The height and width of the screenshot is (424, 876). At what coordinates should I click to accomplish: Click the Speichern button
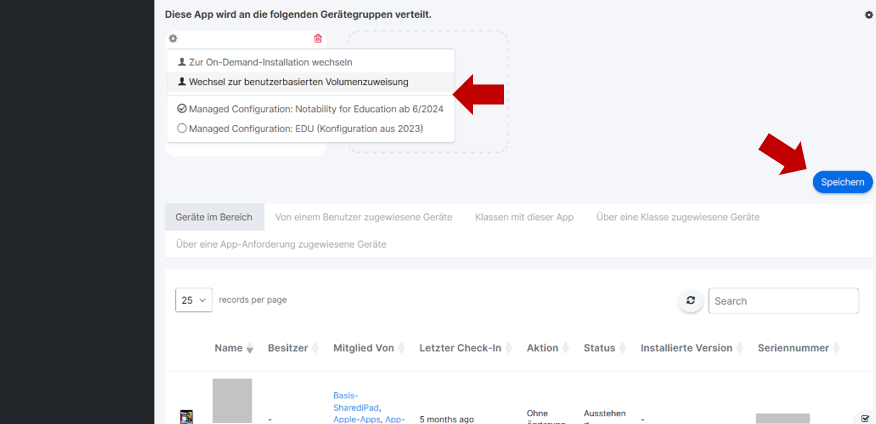(842, 182)
